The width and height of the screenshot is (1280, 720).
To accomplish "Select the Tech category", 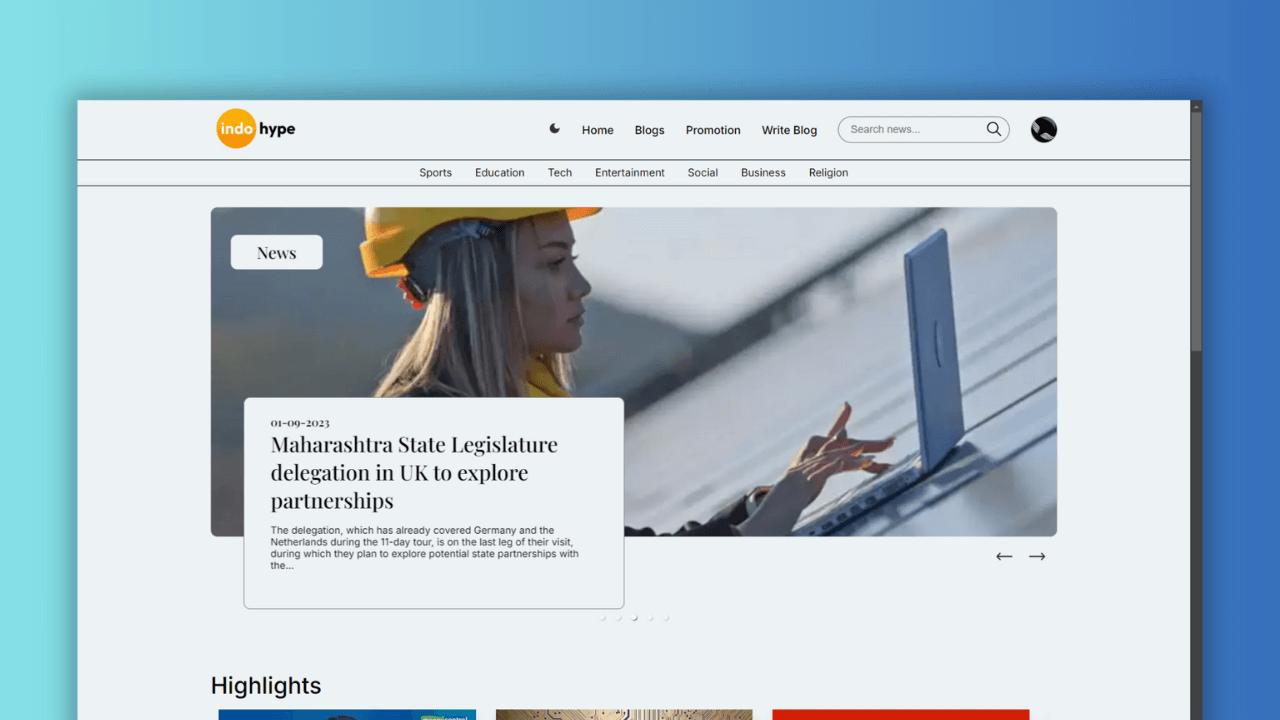I will click(x=559, y=173).
